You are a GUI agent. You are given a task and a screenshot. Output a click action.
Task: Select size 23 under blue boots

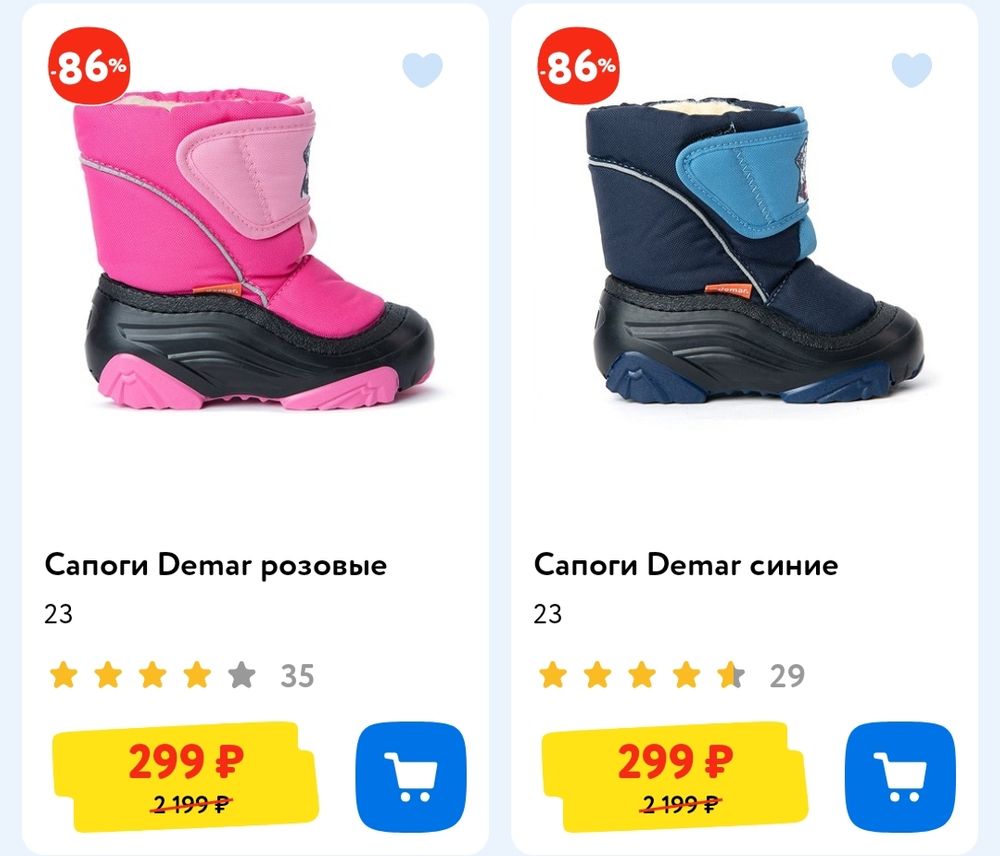[x=548, y=614]
